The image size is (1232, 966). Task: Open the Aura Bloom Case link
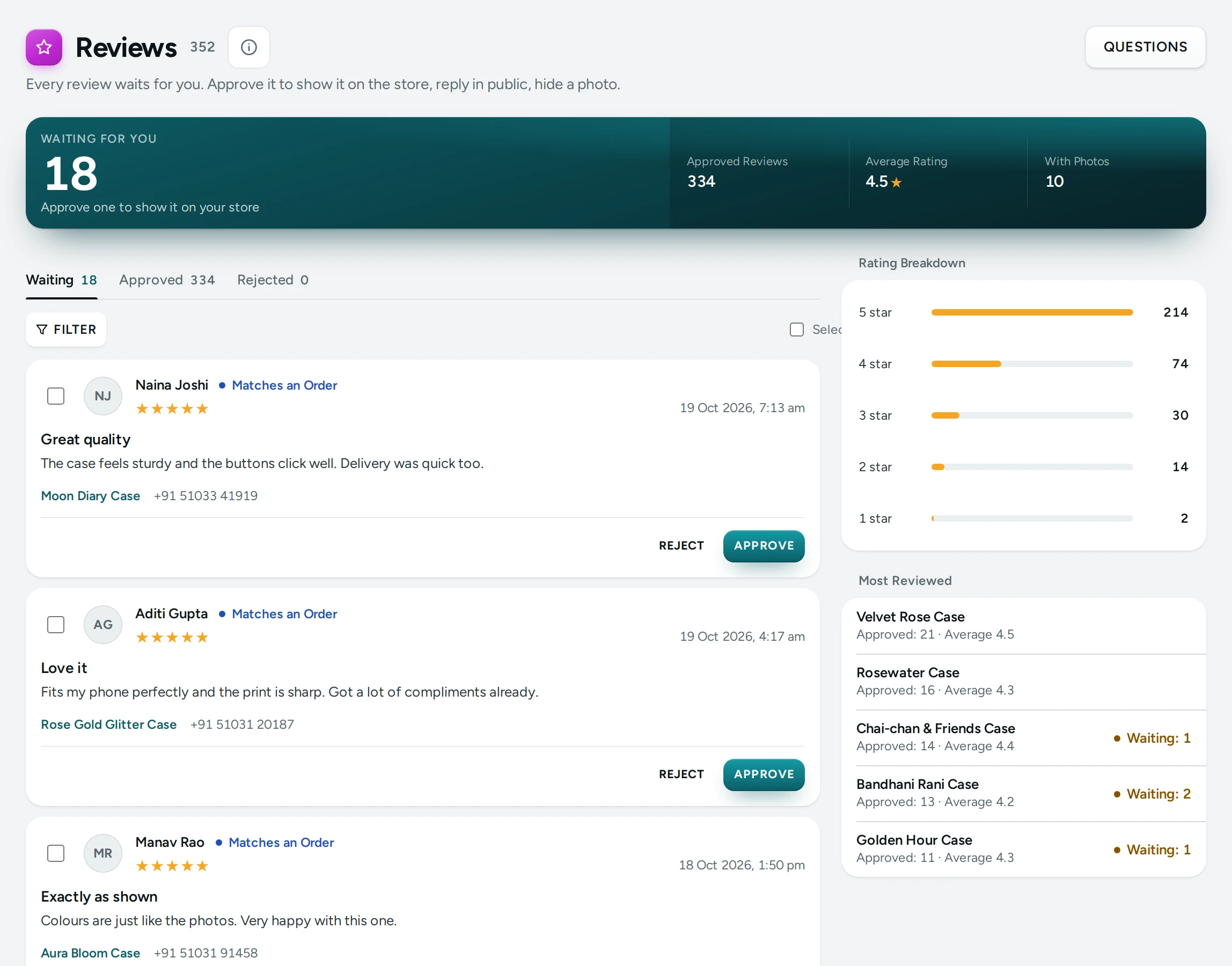(91, 953)
